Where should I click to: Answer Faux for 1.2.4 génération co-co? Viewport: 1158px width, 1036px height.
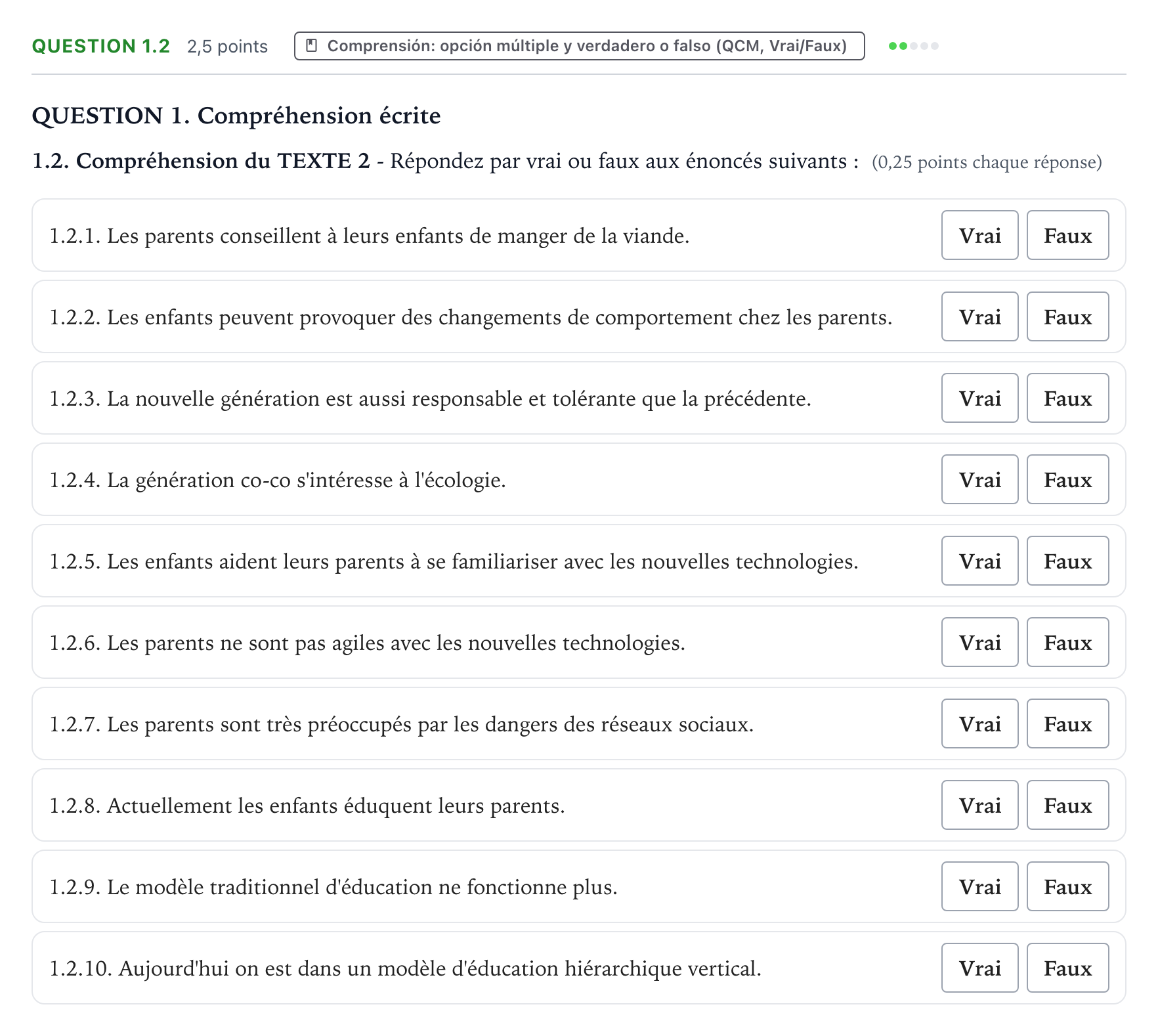point(1067,479)
